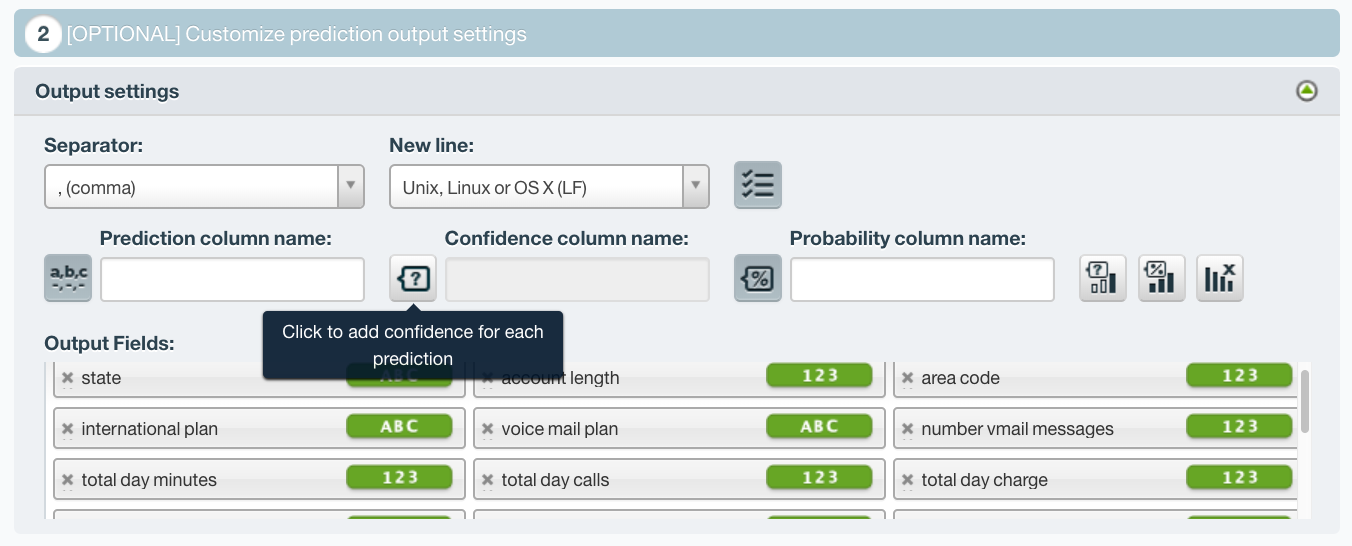Image resolution: width=1352 pixels, height=546 pixels.
Task: Remove the international plan output field
Action: coord(67,429)
